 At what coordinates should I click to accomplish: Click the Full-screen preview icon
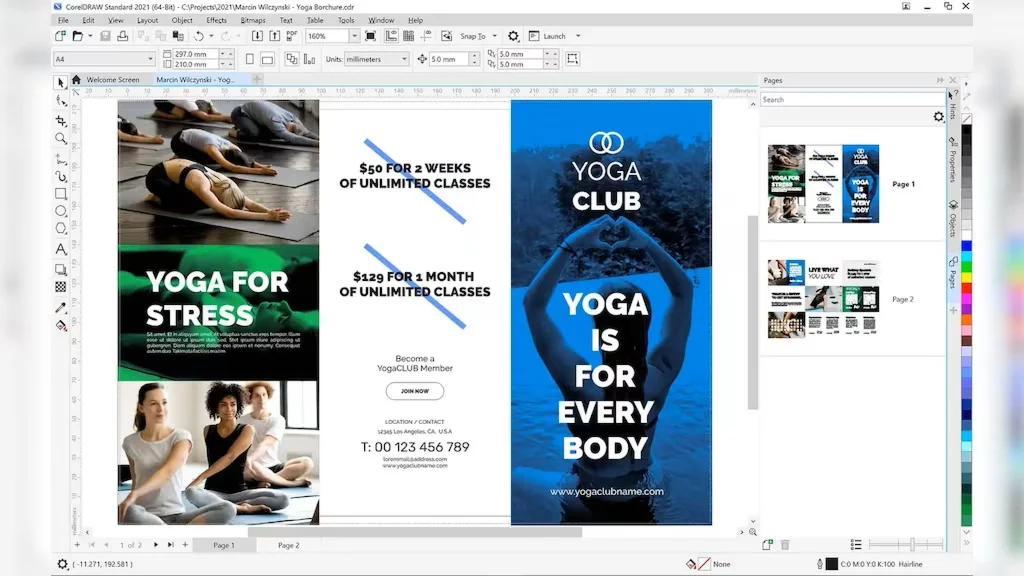point(370,36)
